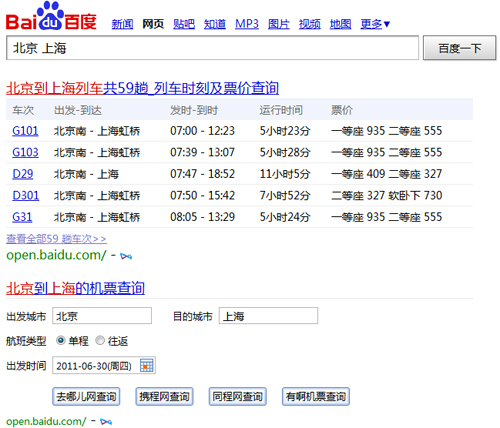The width and height of the screenshot is (500, 428).
Task: Open the MP3 search tab
Action: click(x=247, y=24)
